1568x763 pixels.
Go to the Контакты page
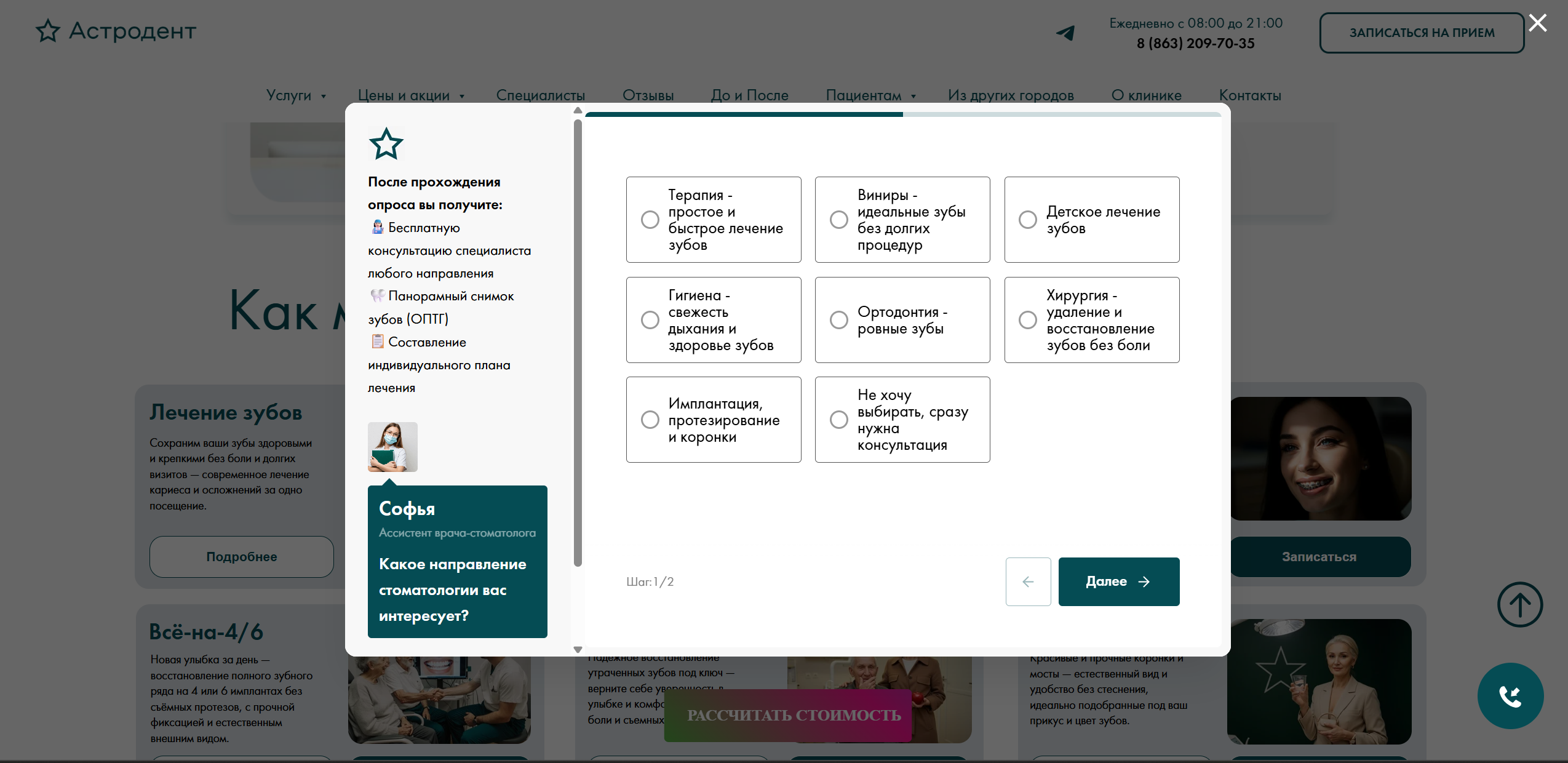pos(1249,95)
